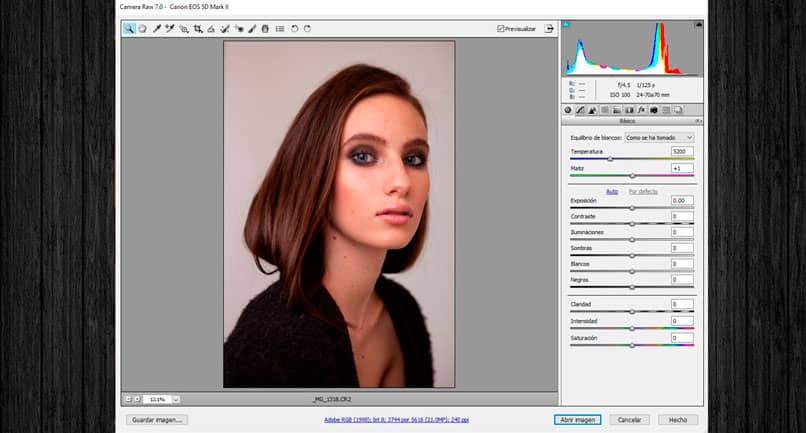Image resolution: width=806 pixels, height=433 pixels.
Task: Switch to the Tone Curve panel tab
Action: pos(581,110)
